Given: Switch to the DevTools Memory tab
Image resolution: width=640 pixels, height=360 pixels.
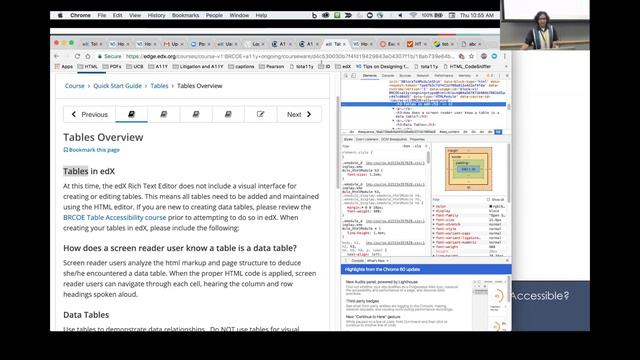Looking at the screenshot, I should click(464, 76).
